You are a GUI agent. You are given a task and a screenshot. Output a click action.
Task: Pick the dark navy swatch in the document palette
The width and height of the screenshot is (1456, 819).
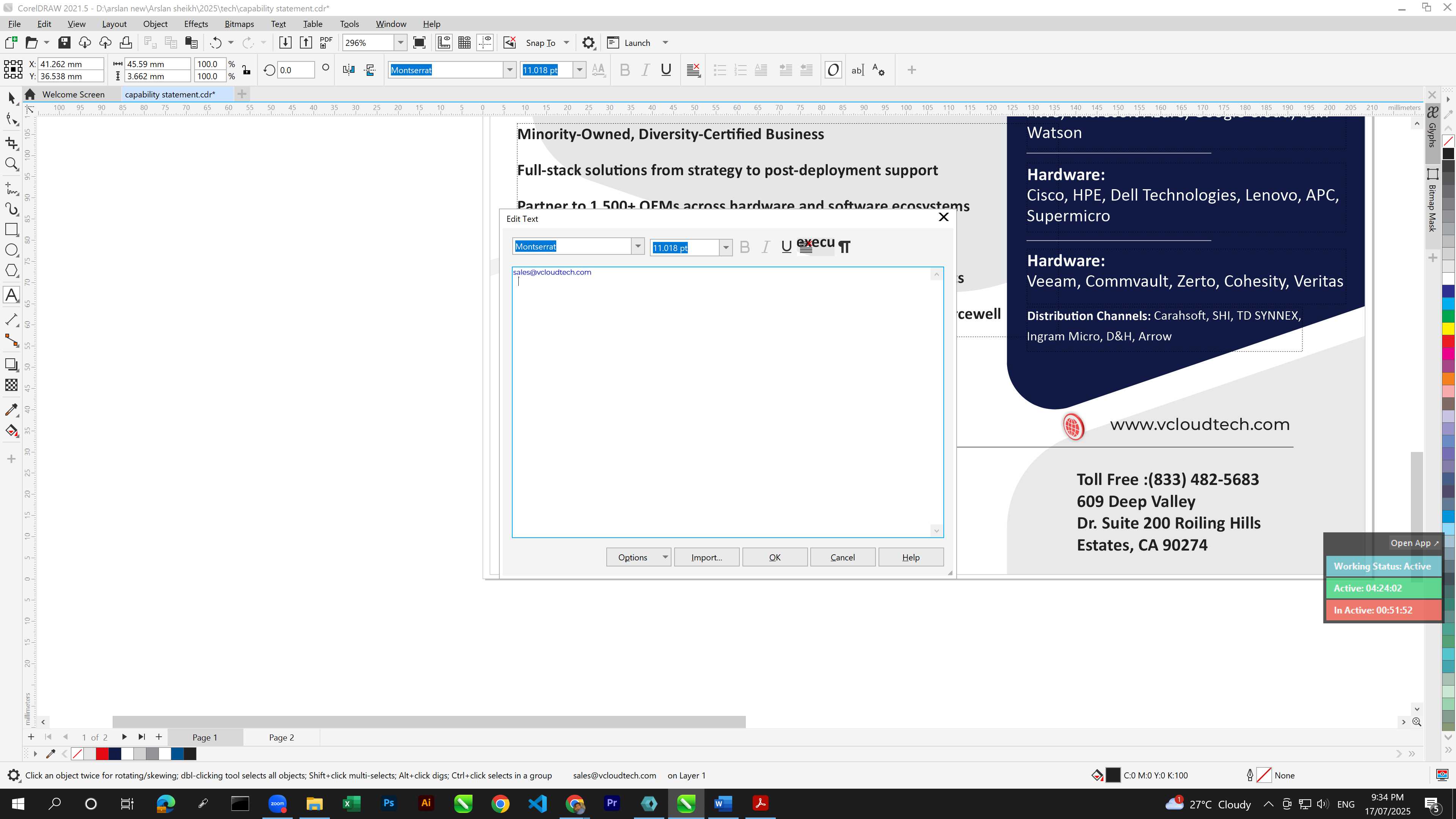point(115,753)
